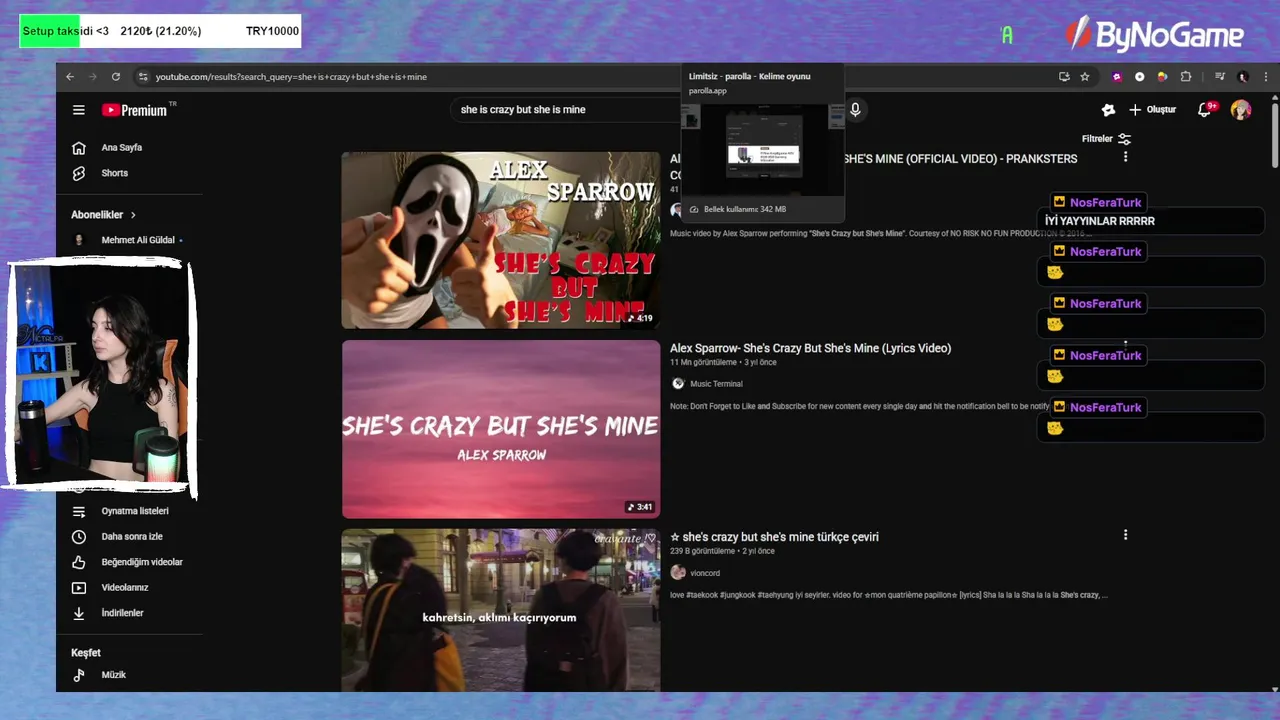Click the Müzik note icon under Keşfet
The width and height of the screenshot is (1280, 720).
[x=79, y=675]
